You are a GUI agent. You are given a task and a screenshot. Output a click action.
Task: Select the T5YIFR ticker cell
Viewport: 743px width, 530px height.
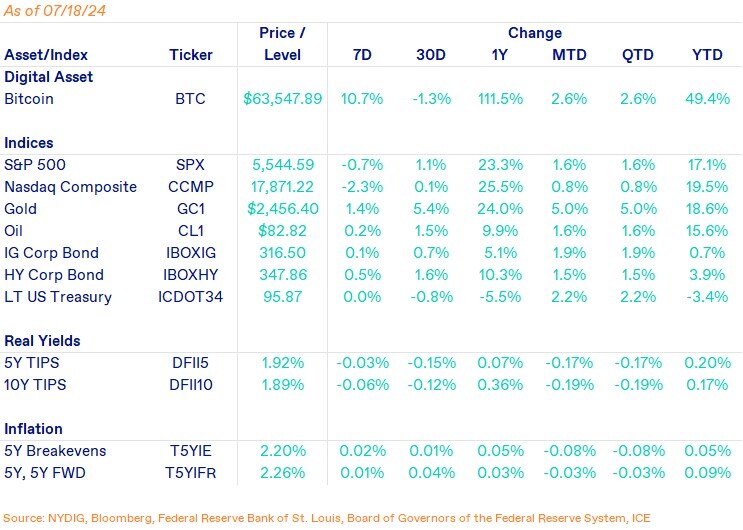pos(190,473)
